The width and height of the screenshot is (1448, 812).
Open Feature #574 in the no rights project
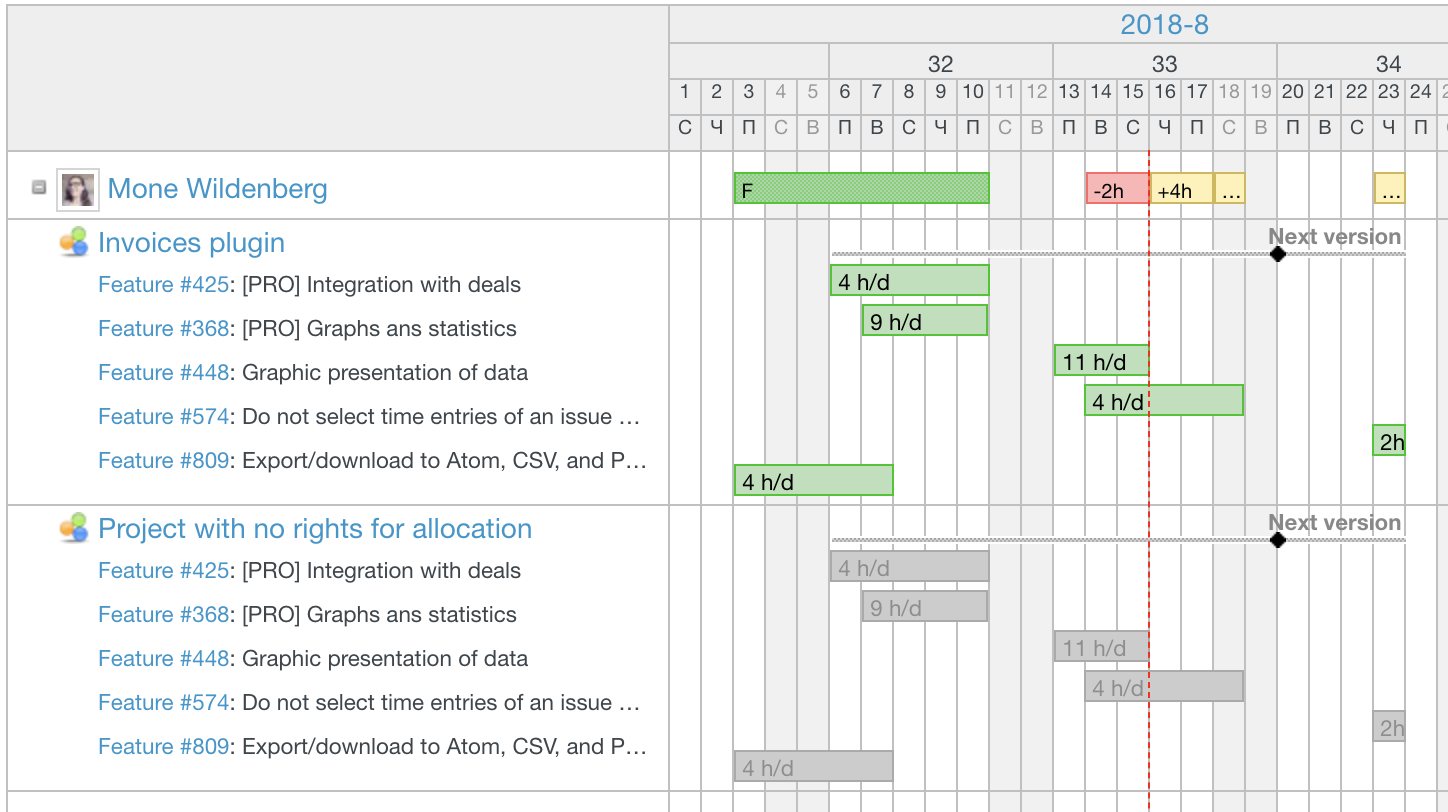coord(164,703)
